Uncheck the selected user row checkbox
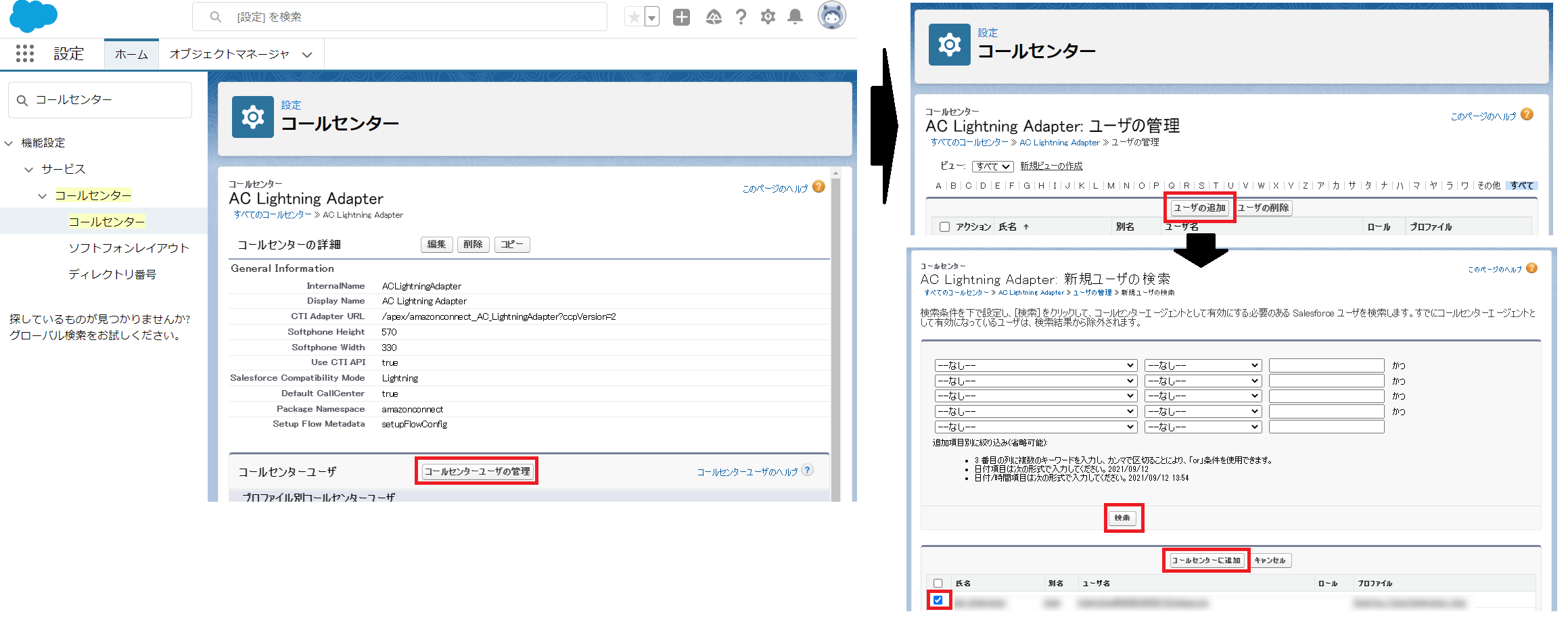This screenshot has width=1568, height=618. point(938,600)
